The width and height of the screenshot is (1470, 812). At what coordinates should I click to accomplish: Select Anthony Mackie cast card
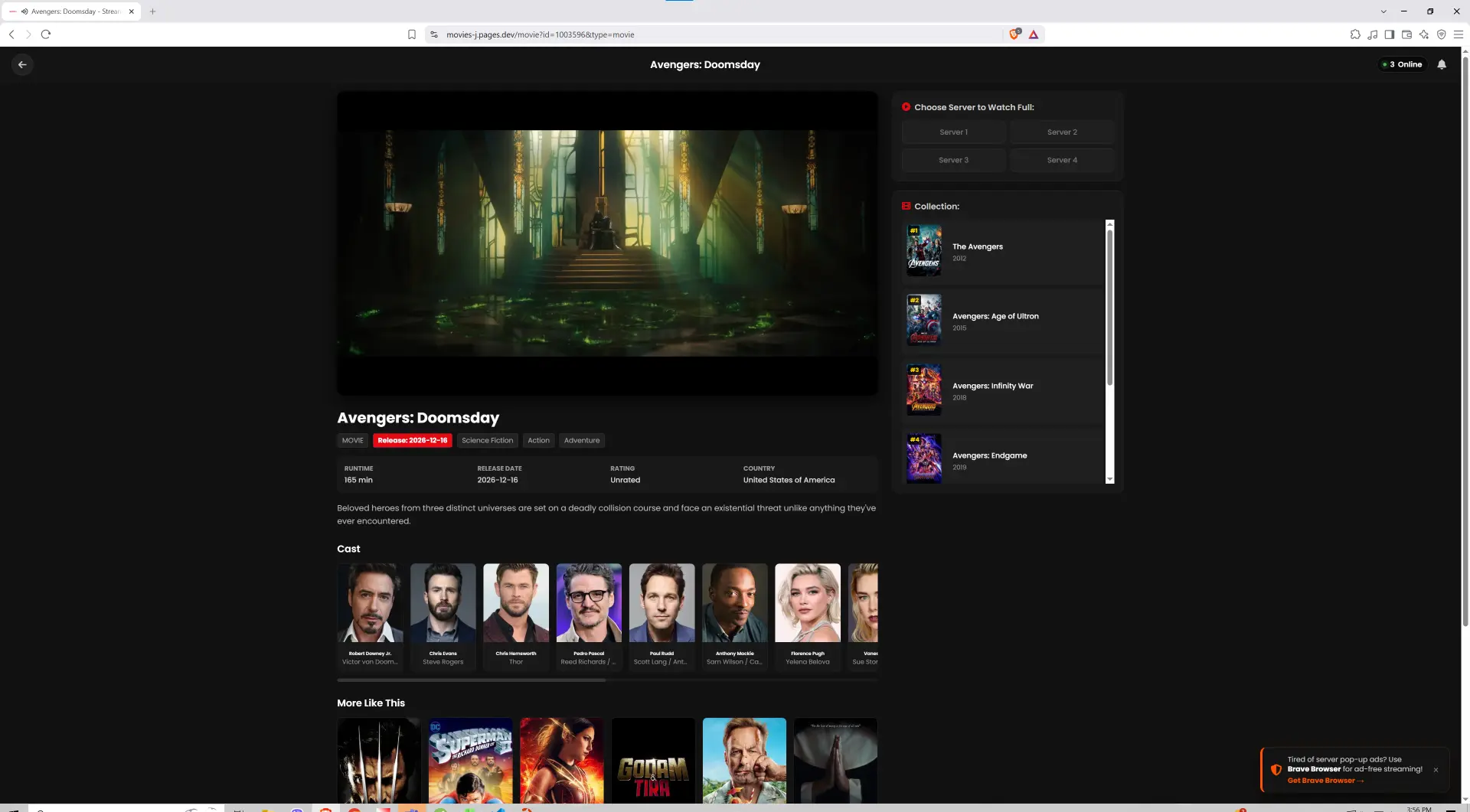pos(735,617)
